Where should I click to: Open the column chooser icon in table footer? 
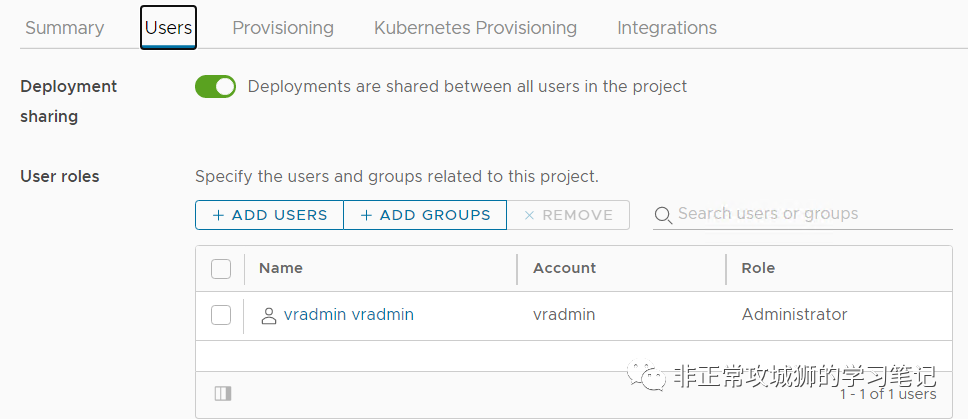[222, 393]
